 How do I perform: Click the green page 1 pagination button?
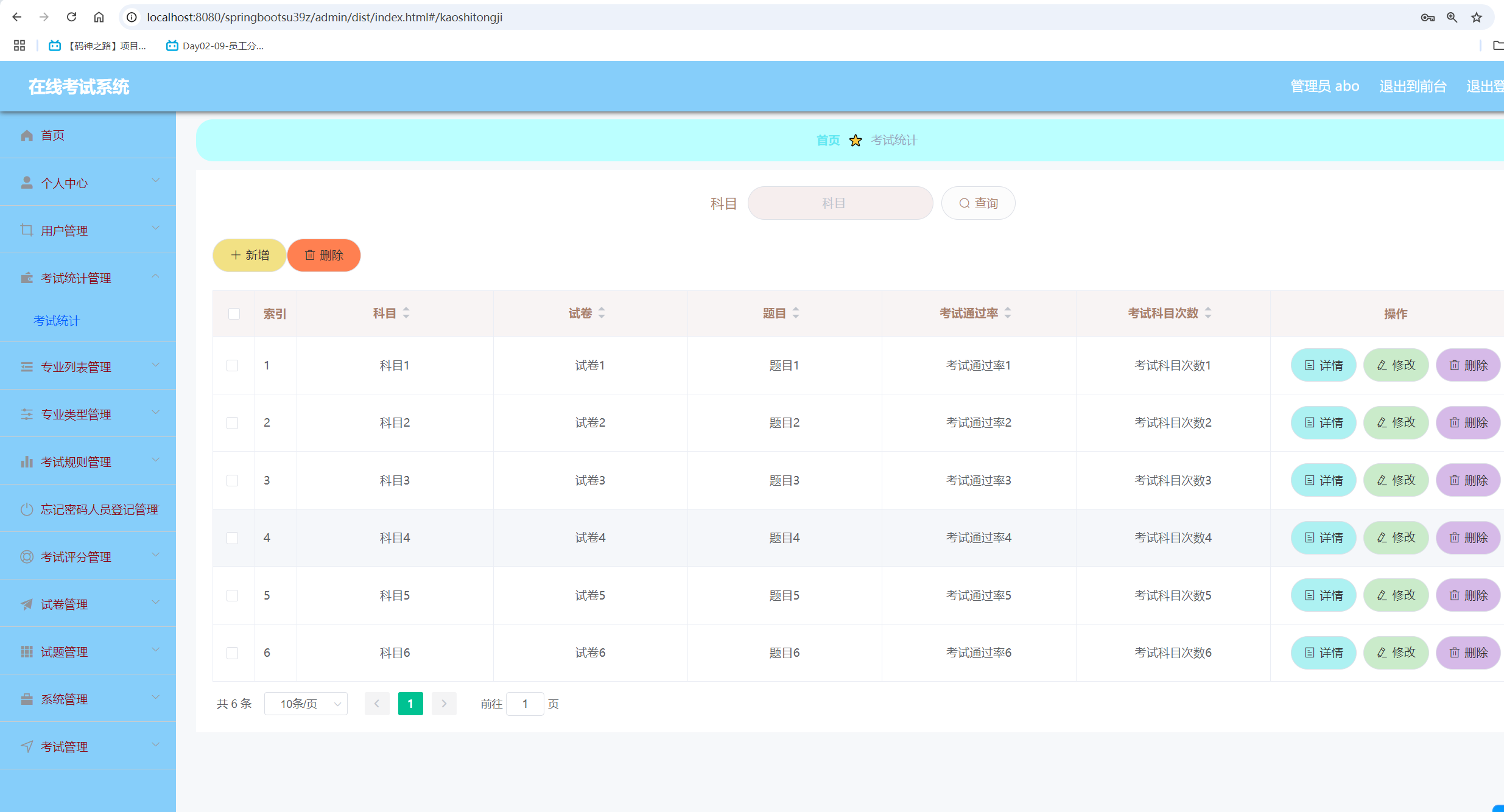click(410, 704)
